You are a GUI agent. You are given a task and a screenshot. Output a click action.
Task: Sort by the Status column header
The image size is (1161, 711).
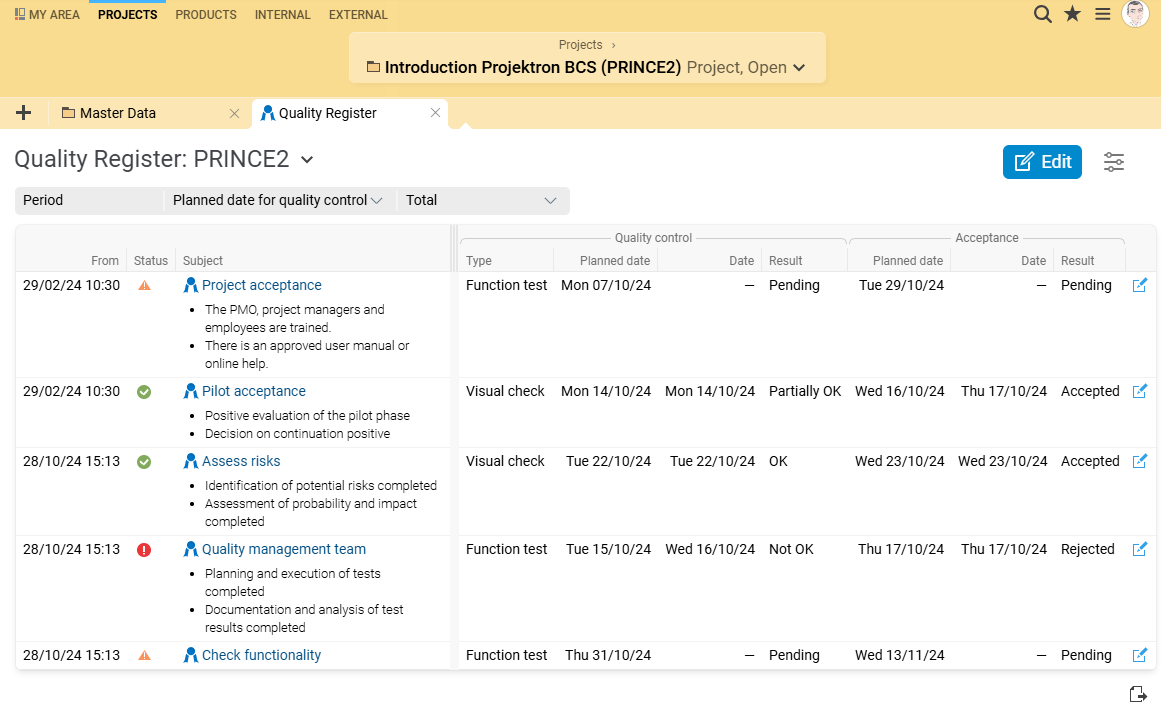(151, 261)
